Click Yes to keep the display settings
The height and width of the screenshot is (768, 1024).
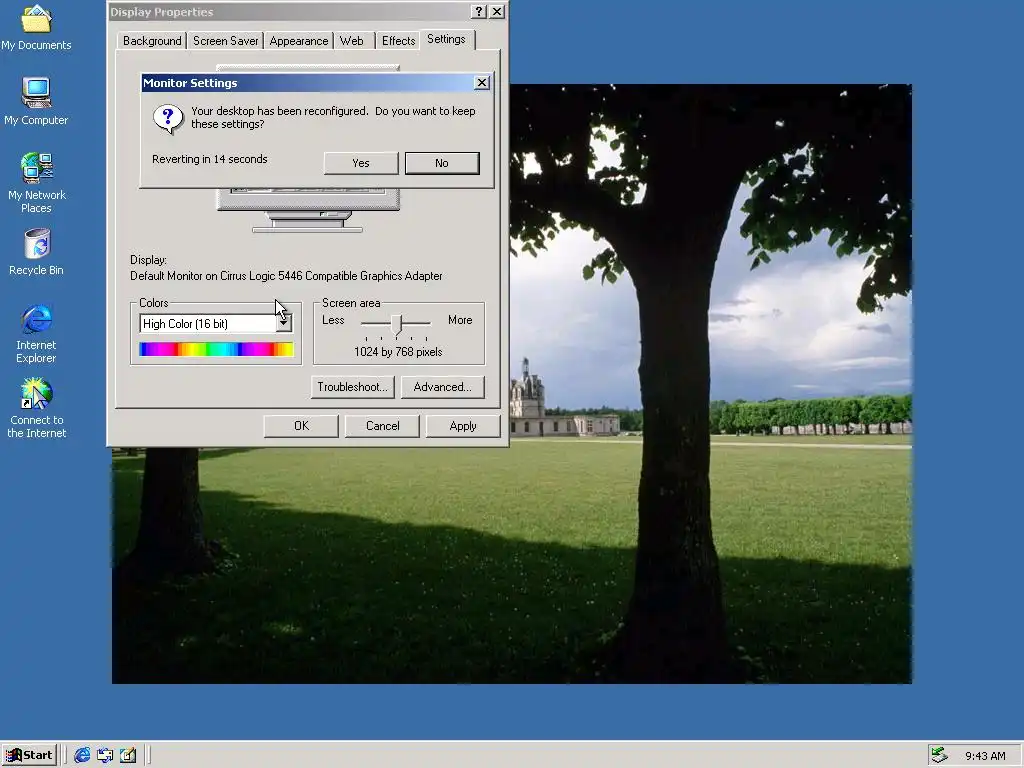360,163
